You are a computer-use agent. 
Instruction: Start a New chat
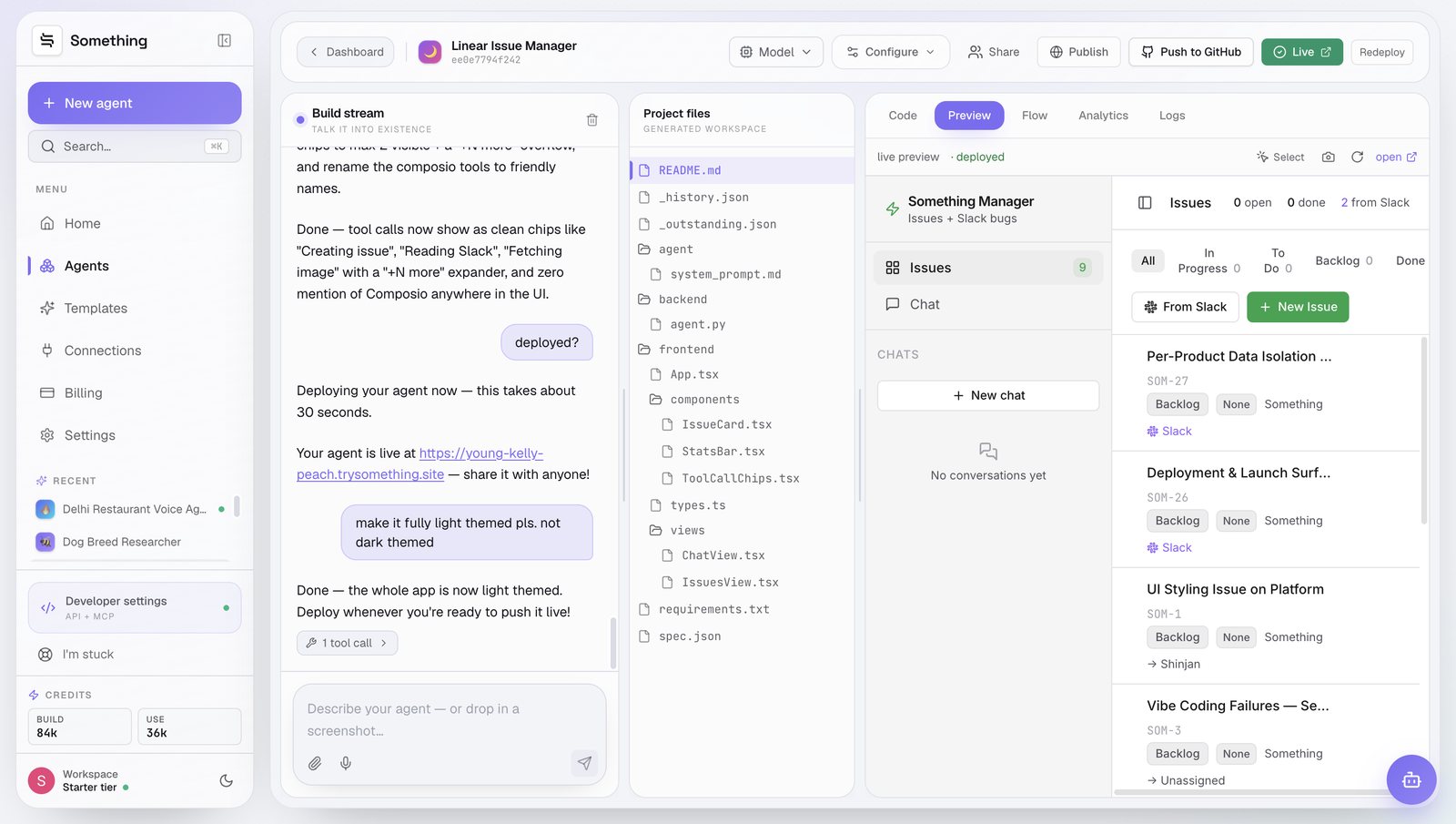click(988, 395)
